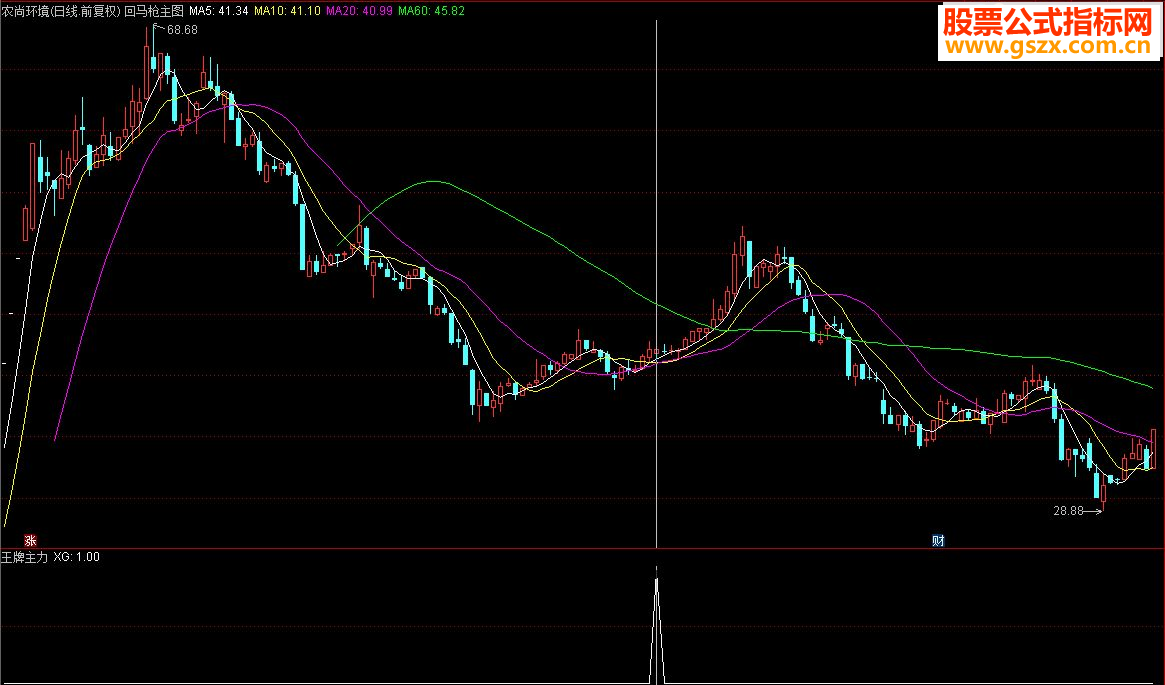Select the MA10: 41.10 label

tap(287, 11)
